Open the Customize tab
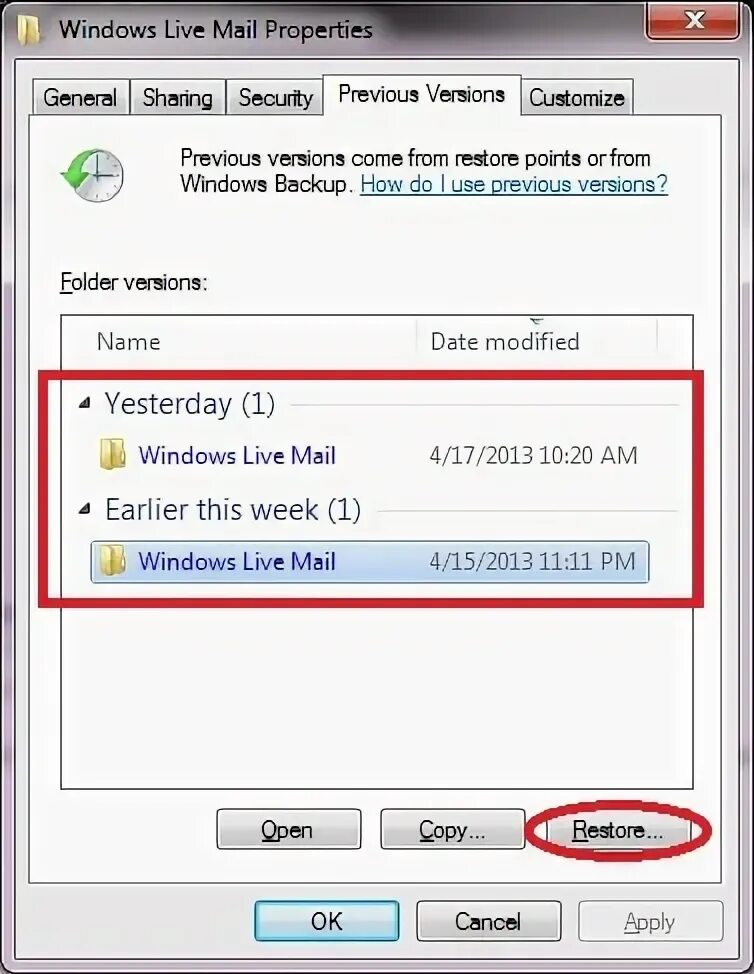754x974 pixels. 577,98
